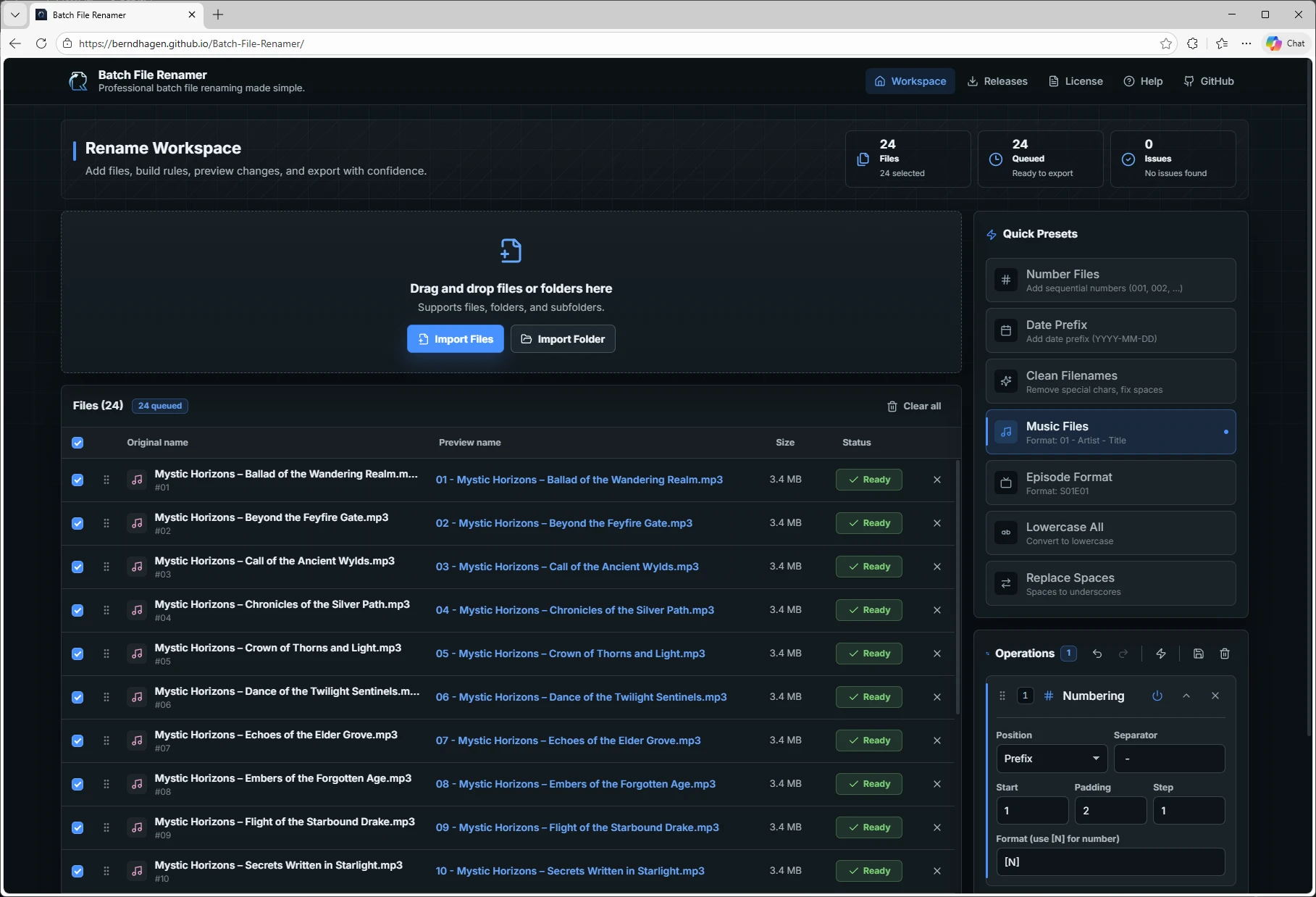1316x897 pixels.
Task: Delete all operations with the trash icon
Action: (1225, 654)
